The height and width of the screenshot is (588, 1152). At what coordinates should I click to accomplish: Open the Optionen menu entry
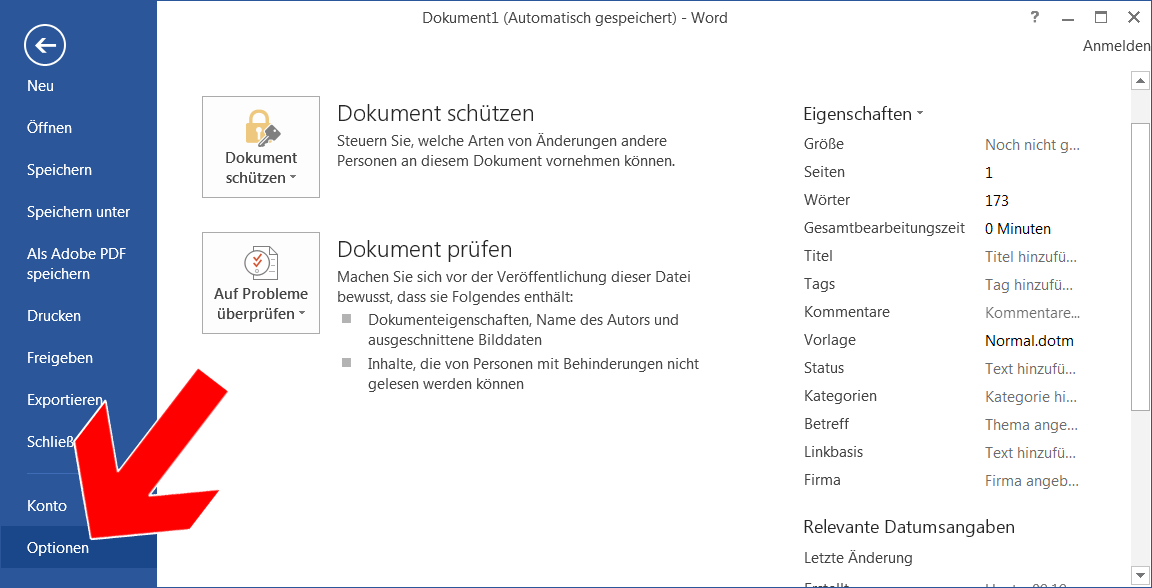coord(58,548)
